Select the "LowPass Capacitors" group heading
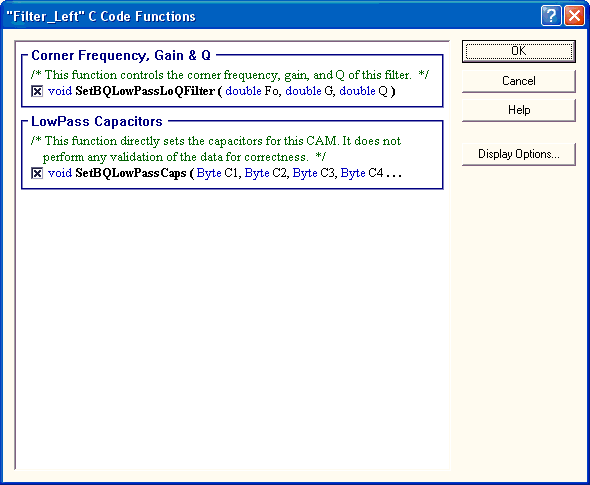This screenshot has height=485, width=590. (97, 121)
